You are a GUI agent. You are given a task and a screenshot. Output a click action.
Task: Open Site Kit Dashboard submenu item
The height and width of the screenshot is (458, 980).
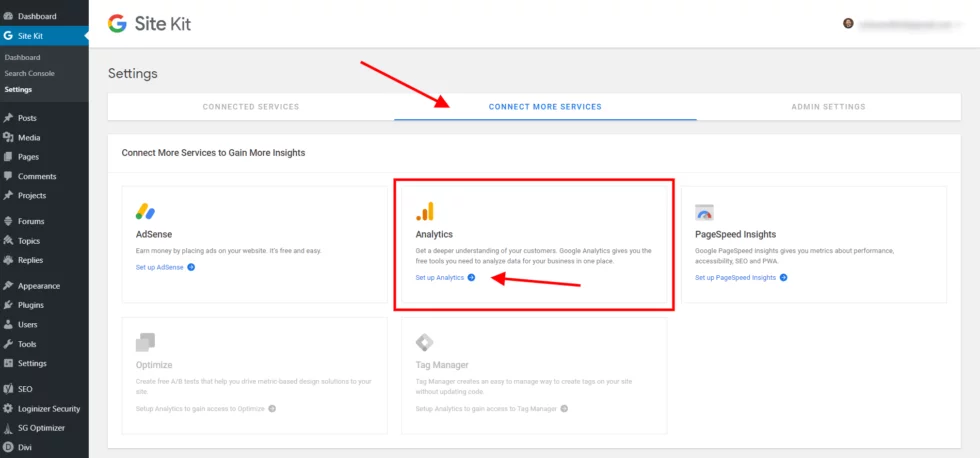coord(22,57)
